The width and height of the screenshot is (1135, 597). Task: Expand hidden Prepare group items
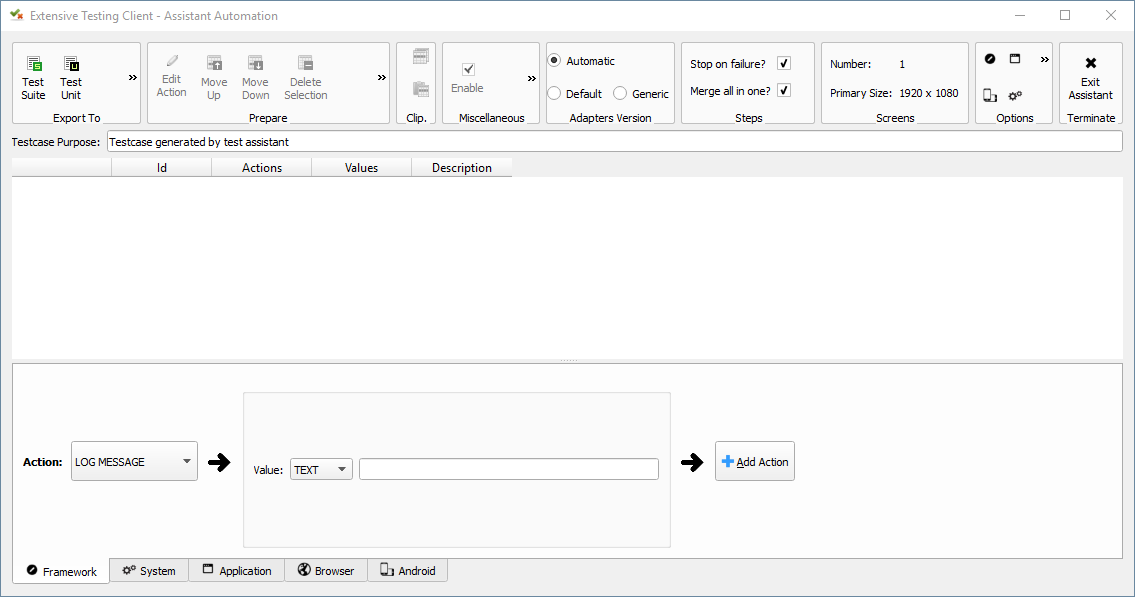(x=381, y=77)
